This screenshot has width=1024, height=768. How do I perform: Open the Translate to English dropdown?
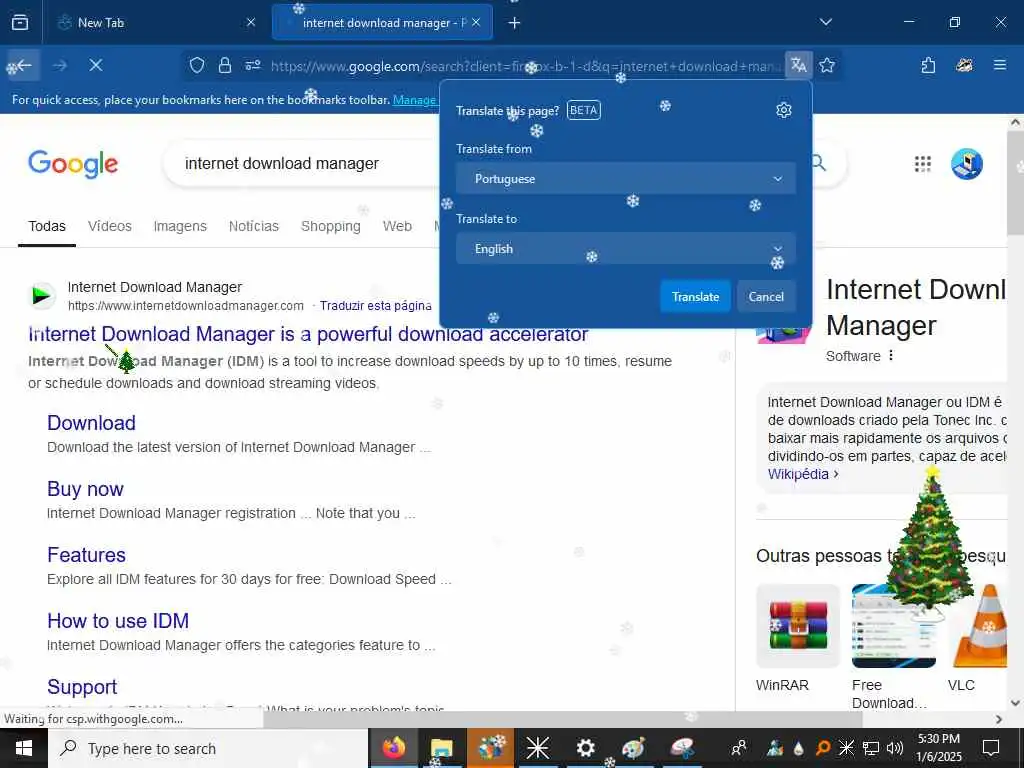click(626, 249)
